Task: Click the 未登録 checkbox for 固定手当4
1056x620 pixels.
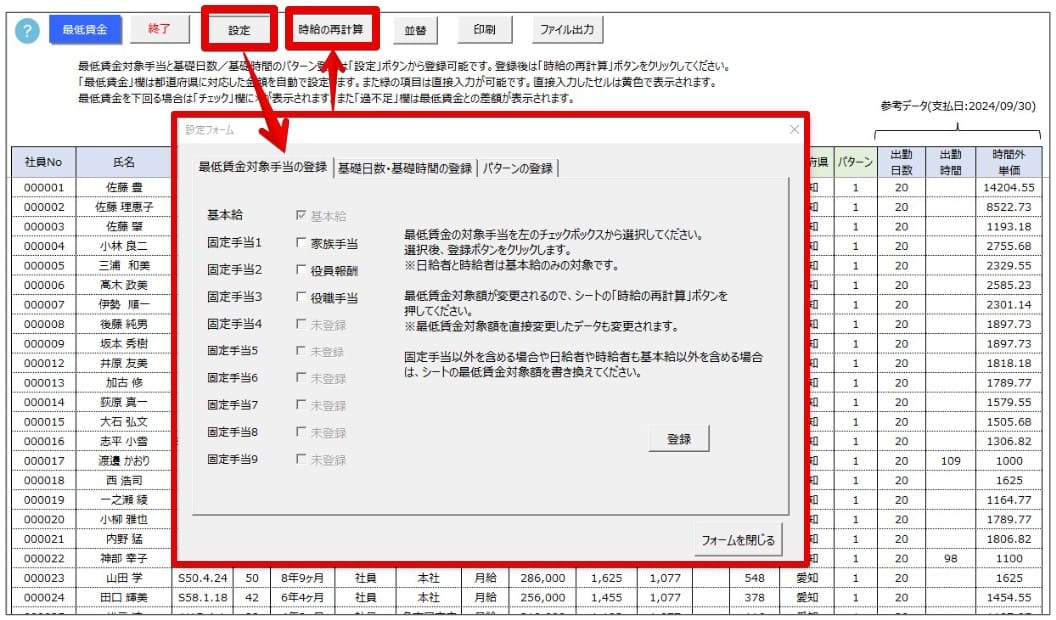Action: coord(301,324)
